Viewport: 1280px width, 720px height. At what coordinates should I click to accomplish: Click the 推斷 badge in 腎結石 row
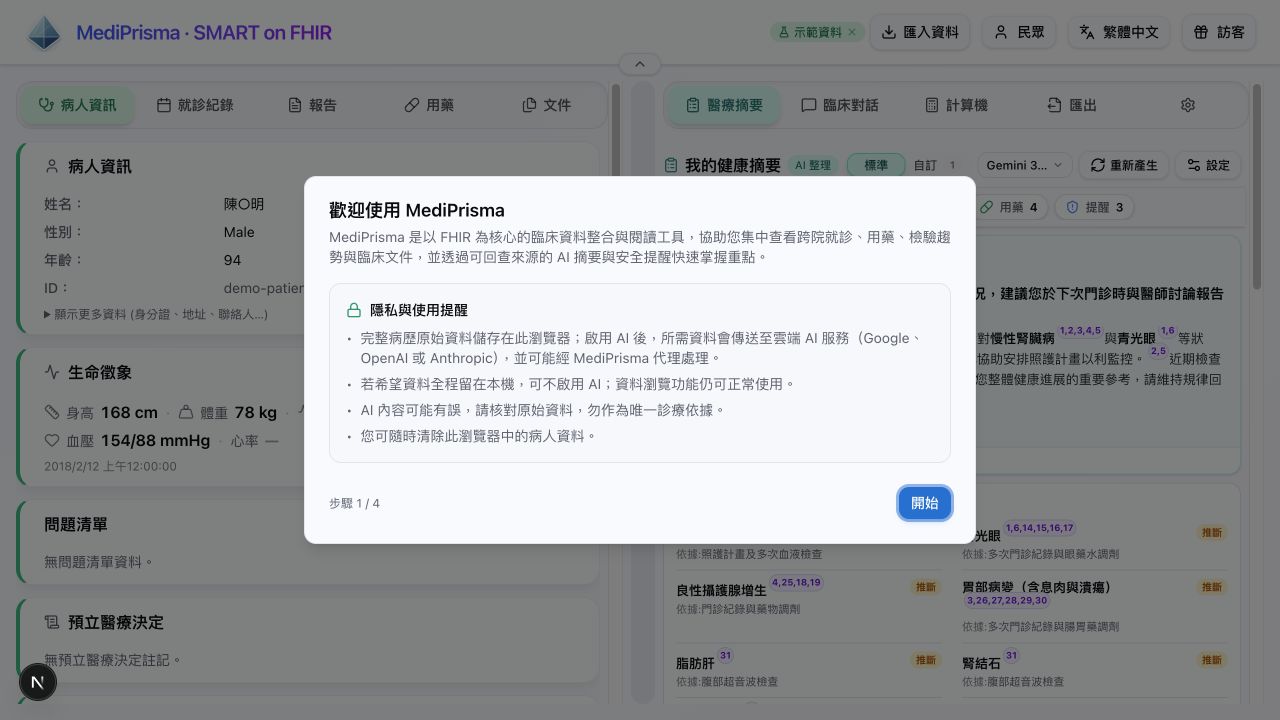tap(1211, 660)
